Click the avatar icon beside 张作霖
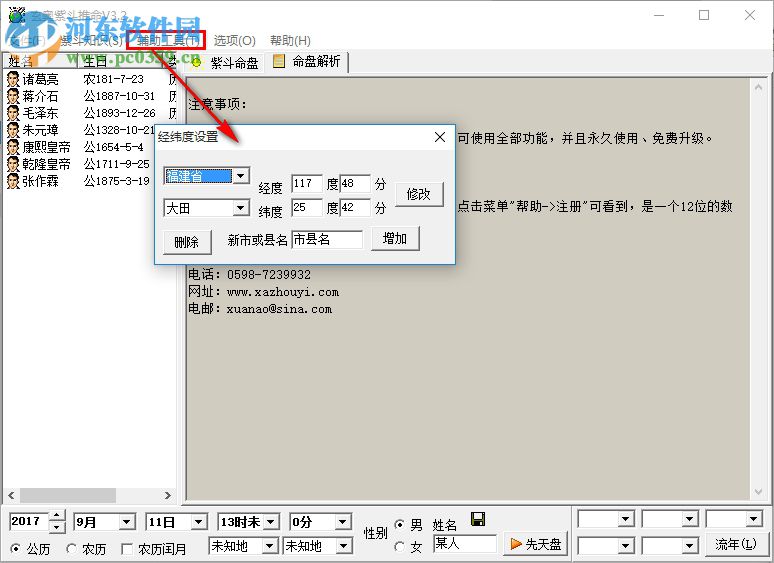774x563 pixels. [13, 181]
